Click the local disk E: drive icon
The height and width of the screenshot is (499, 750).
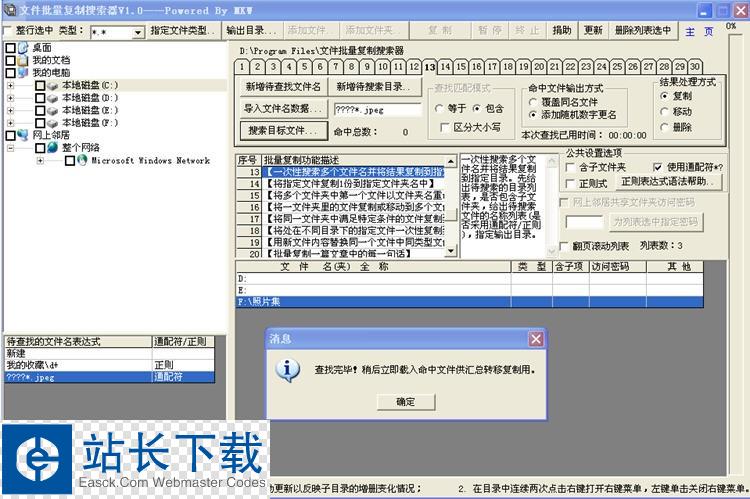pyautogui.click(x=53, y=111)
